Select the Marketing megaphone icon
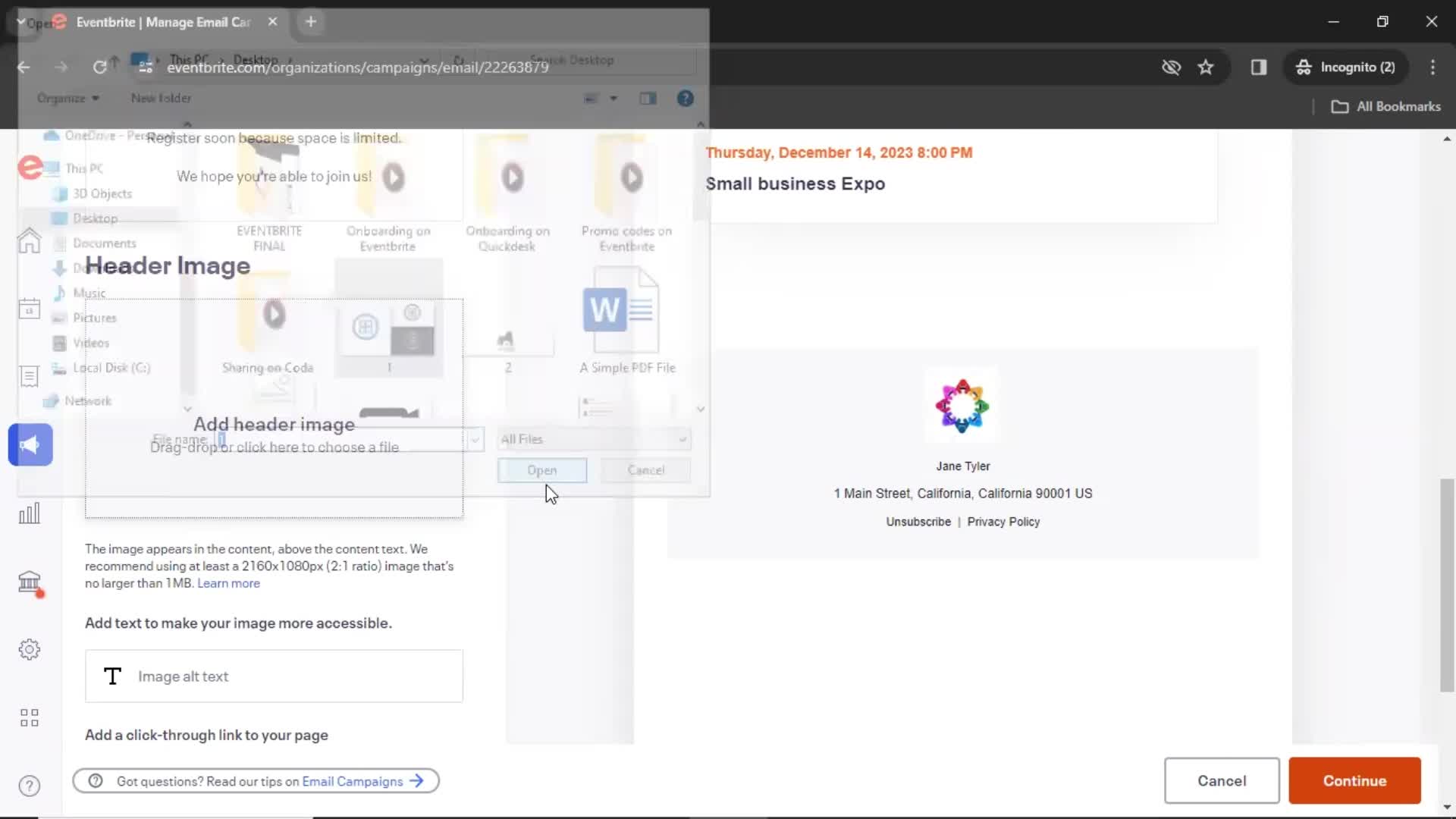 tap(30, 444)
